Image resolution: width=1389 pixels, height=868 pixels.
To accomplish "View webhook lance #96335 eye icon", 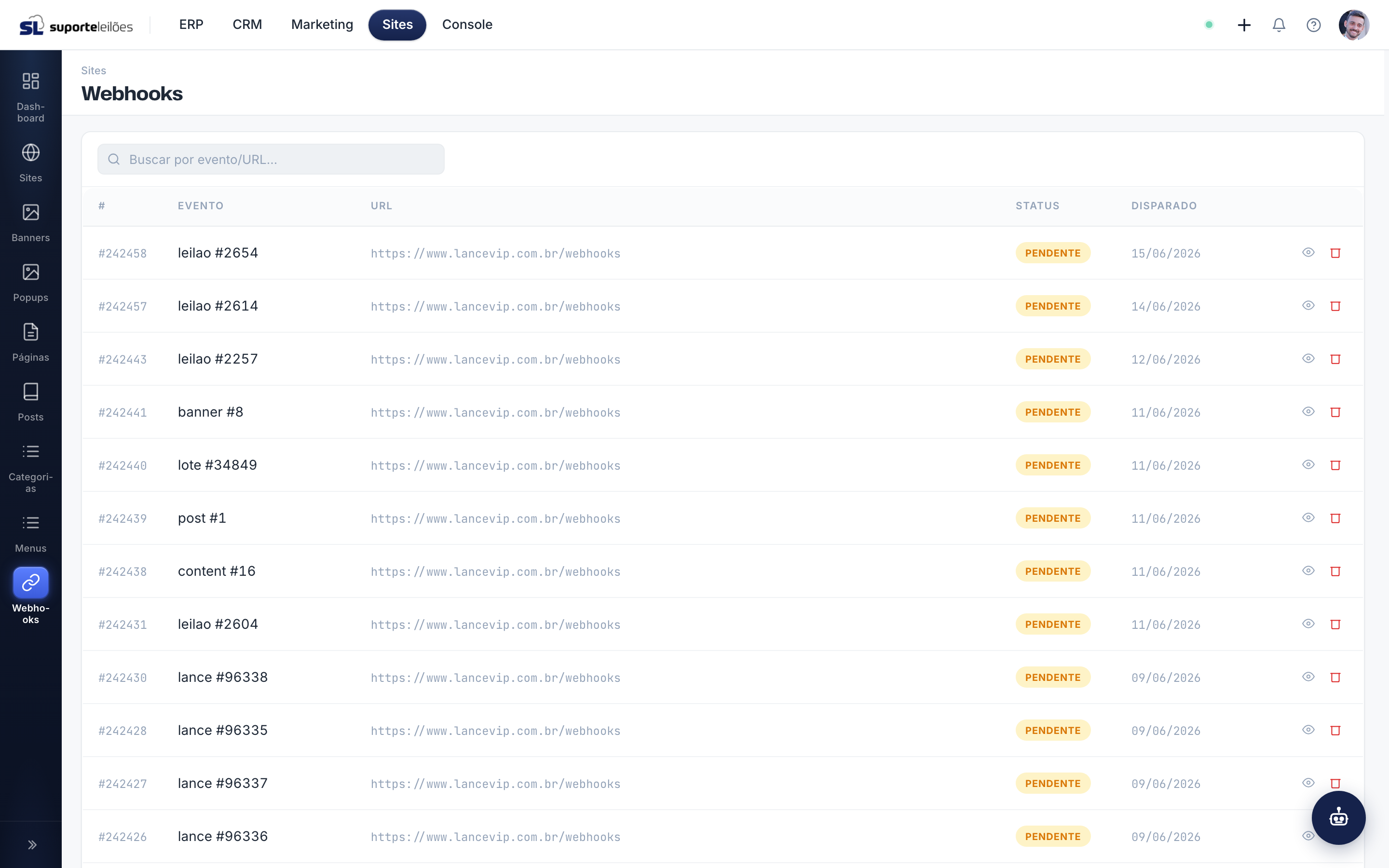I will [x=1308, y=730].
